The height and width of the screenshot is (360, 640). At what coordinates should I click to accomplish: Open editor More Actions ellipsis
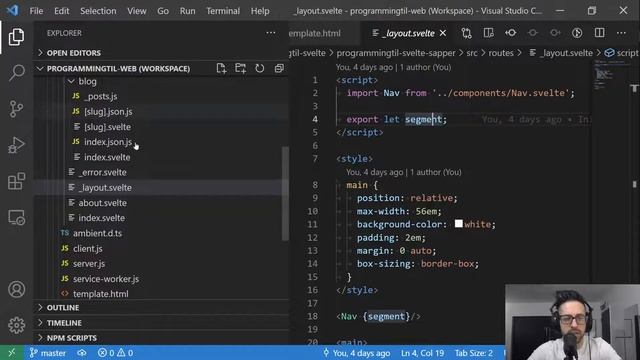coord(621,33)
